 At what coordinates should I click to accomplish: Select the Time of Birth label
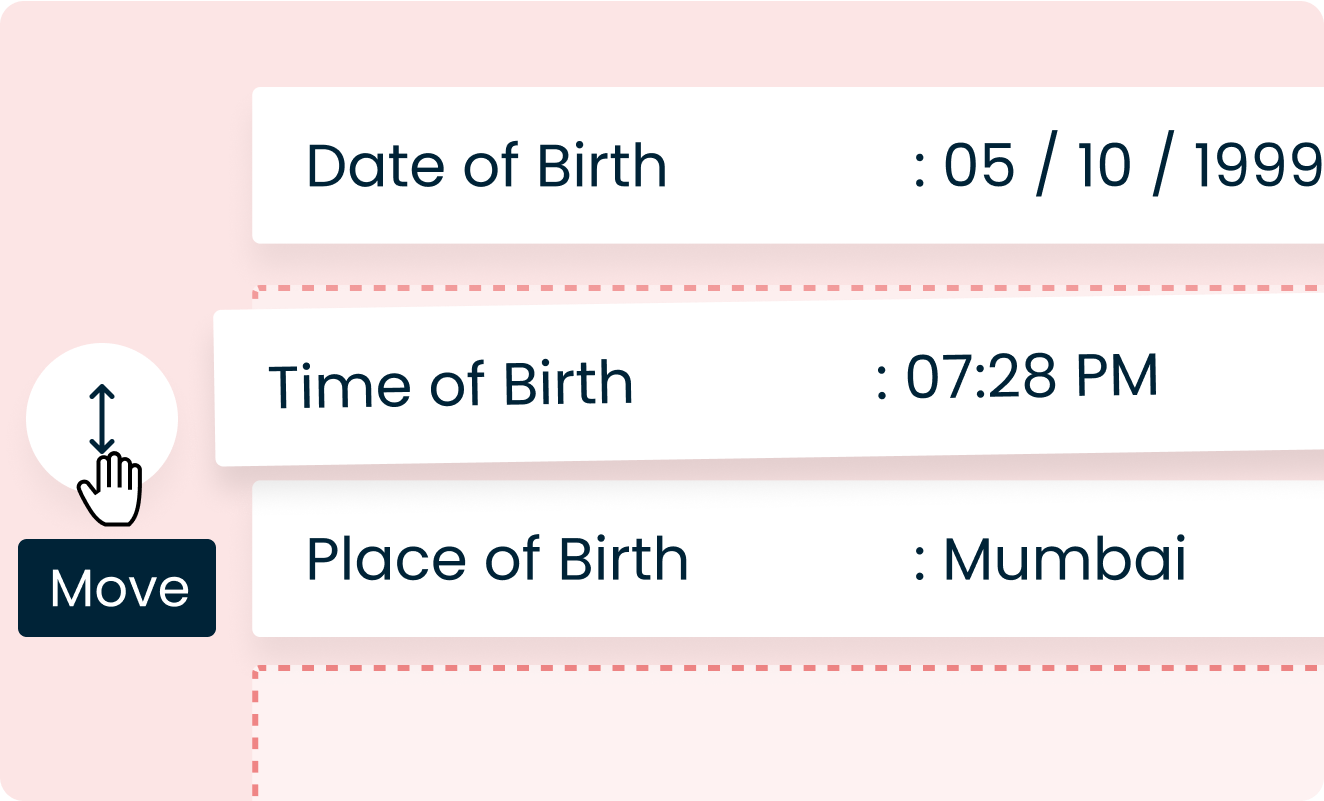click(451, 384)
